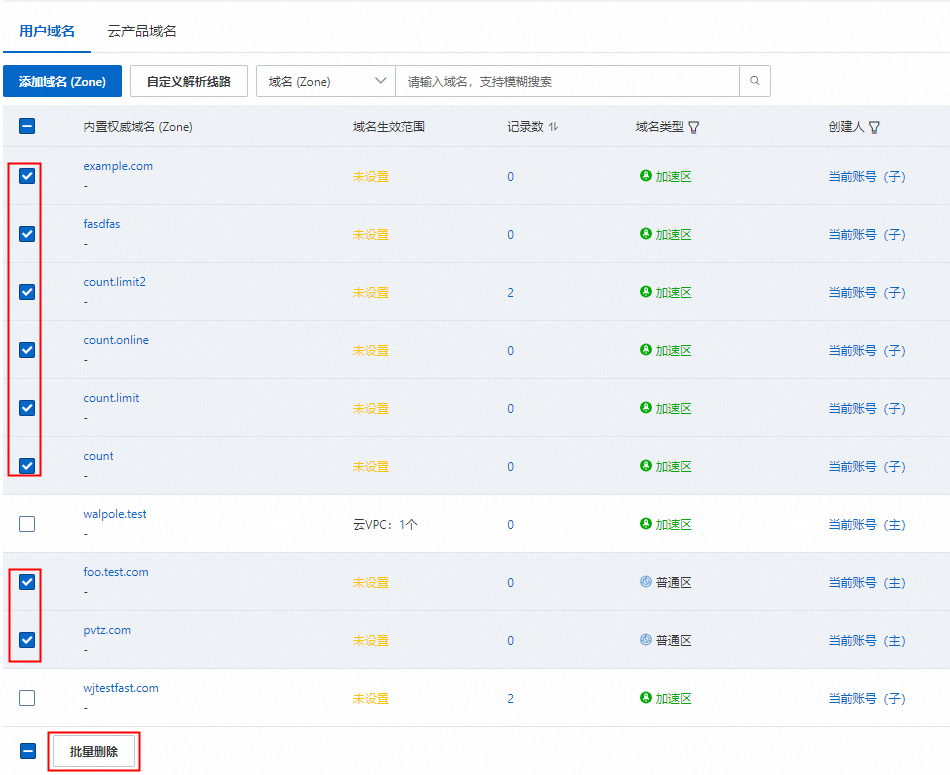Open the wjtestfast.com domain link
The image size is (950, 775).
(121, 688)
